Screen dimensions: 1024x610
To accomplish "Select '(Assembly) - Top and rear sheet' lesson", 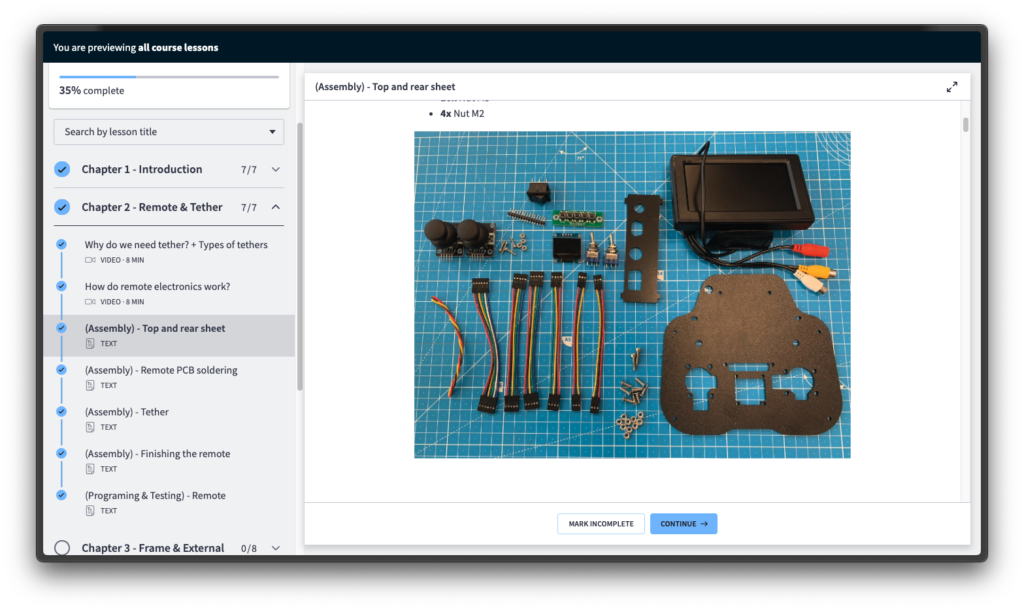I will coord(168,336).
